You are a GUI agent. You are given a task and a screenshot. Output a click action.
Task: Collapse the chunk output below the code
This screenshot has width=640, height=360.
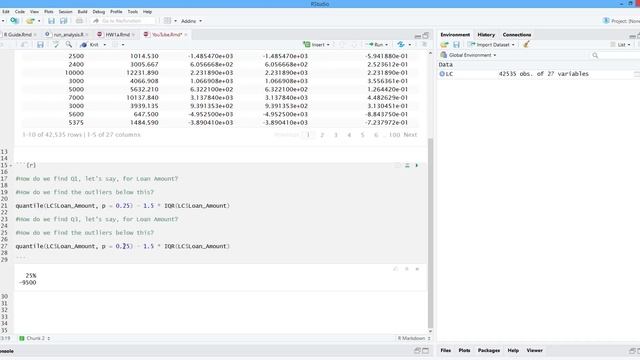click(x=407, y=269)
